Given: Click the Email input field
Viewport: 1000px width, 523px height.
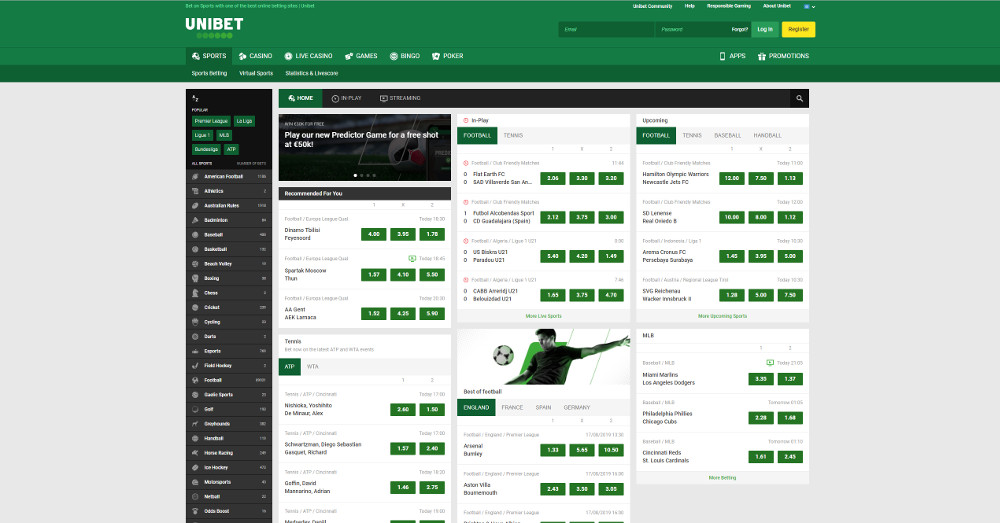Looking at the screenshot, I should [x=606, y=29].
